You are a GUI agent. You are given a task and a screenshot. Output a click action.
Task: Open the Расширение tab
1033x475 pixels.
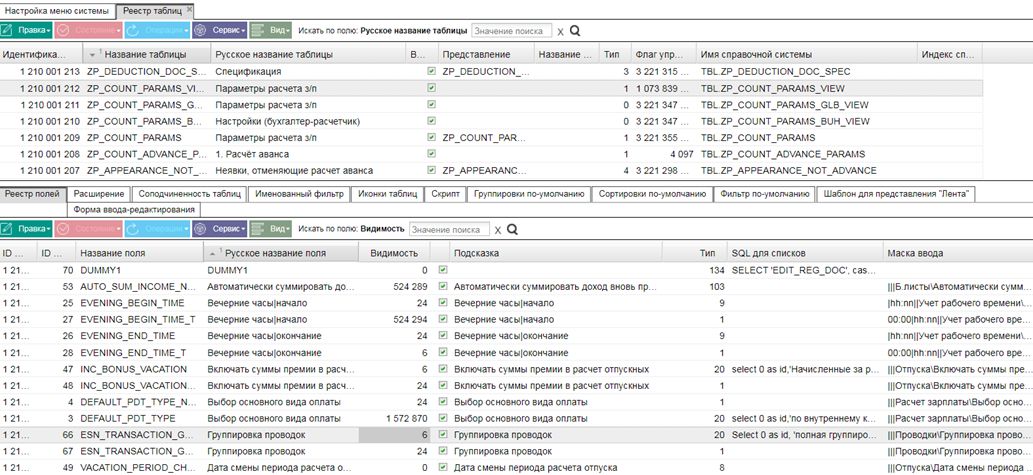coord(99,194)
